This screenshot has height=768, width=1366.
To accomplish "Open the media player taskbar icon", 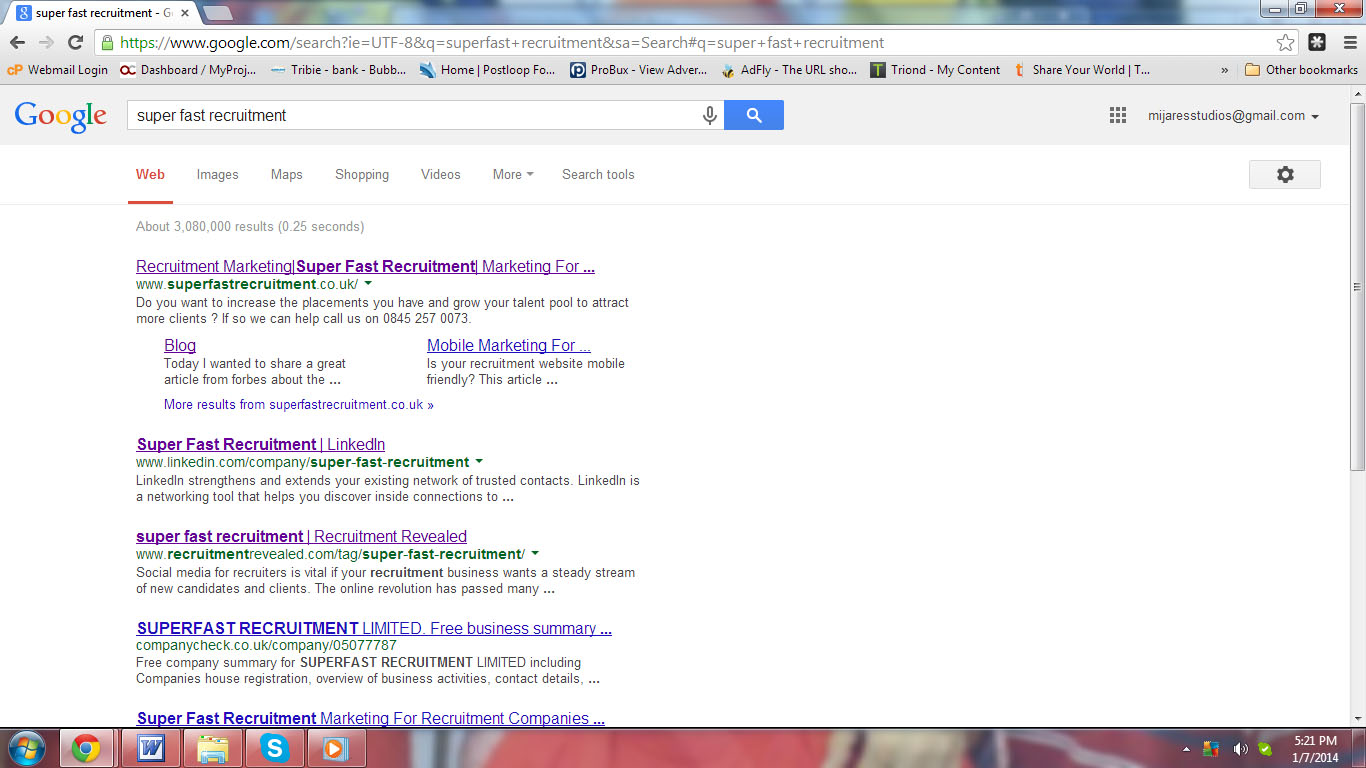I will (x=336, y=748).
